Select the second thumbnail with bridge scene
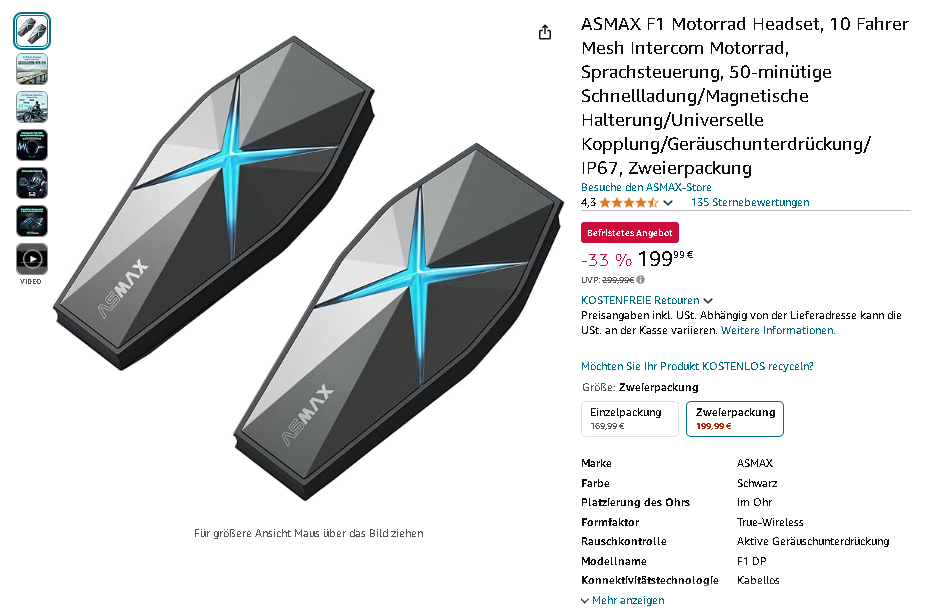 [32, 69]
